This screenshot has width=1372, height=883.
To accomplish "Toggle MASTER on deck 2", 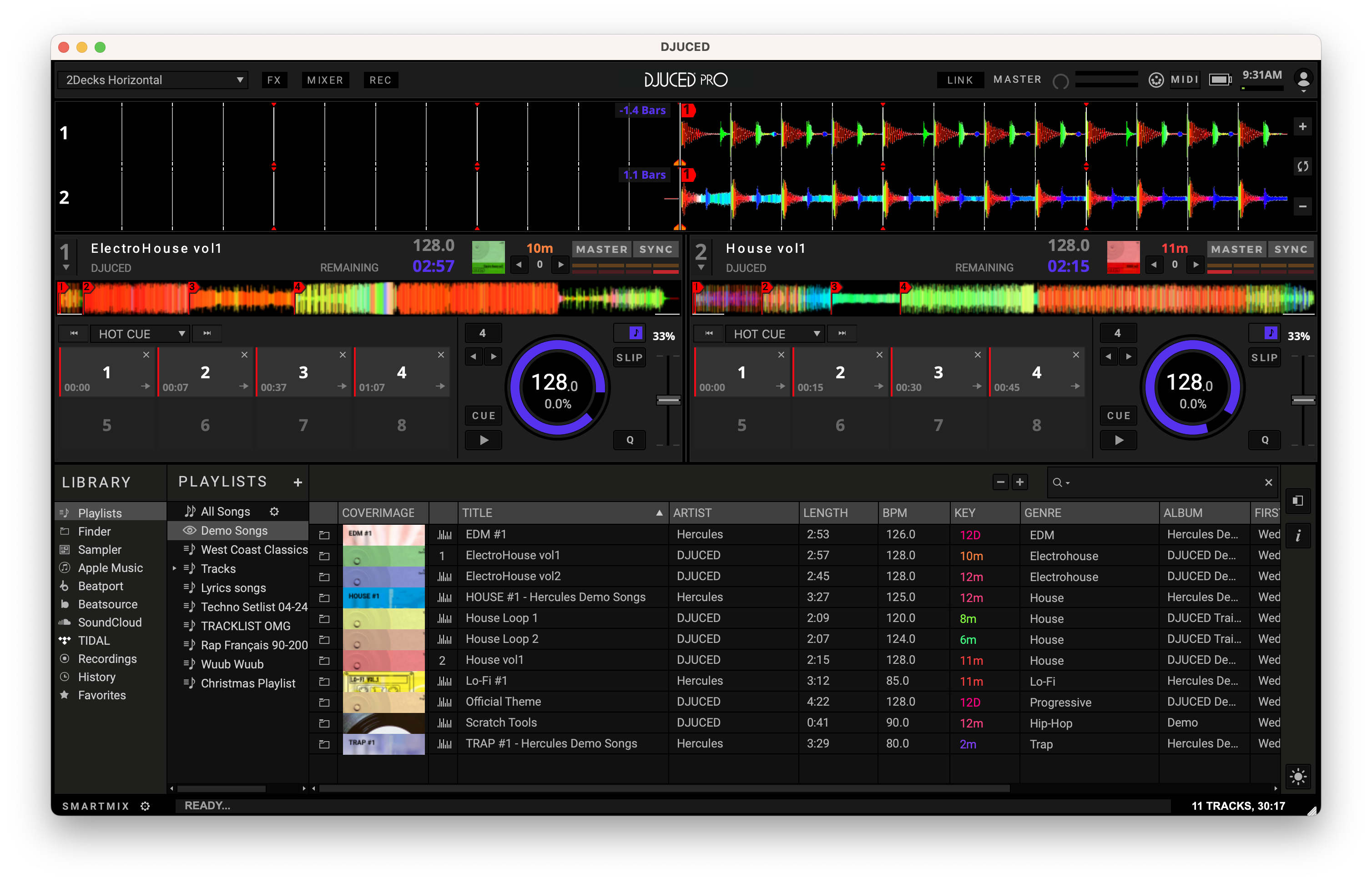I will pos(1236,250).
